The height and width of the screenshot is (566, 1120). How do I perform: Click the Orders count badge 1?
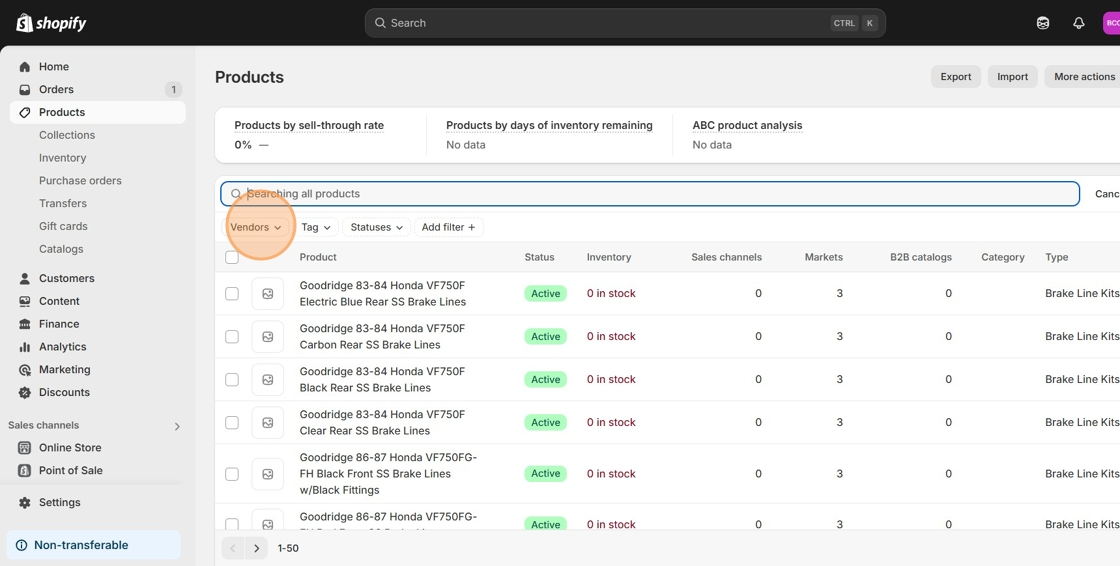tap(173, 89)
